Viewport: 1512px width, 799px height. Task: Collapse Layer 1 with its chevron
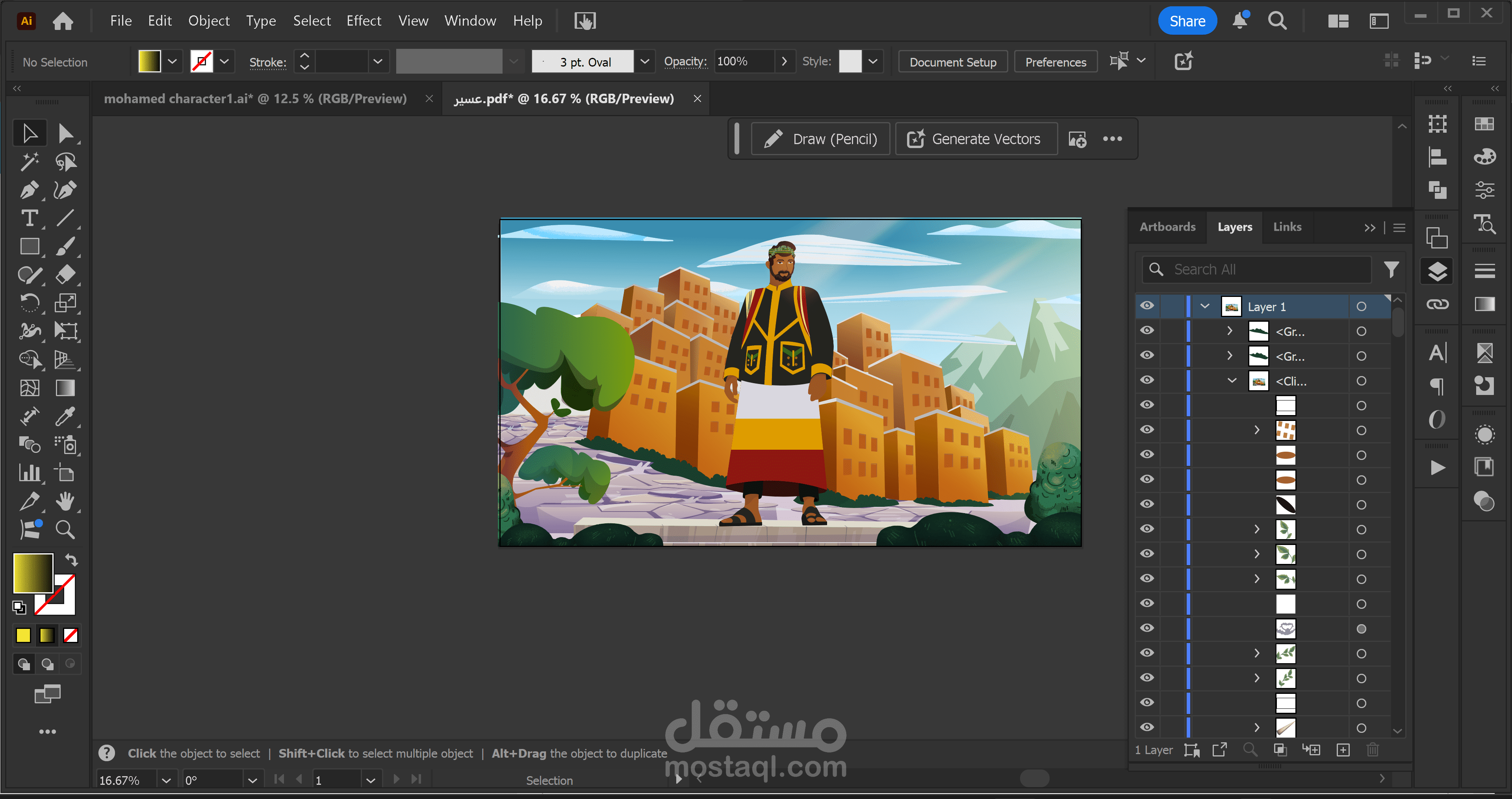click(x=1205, y=306)
